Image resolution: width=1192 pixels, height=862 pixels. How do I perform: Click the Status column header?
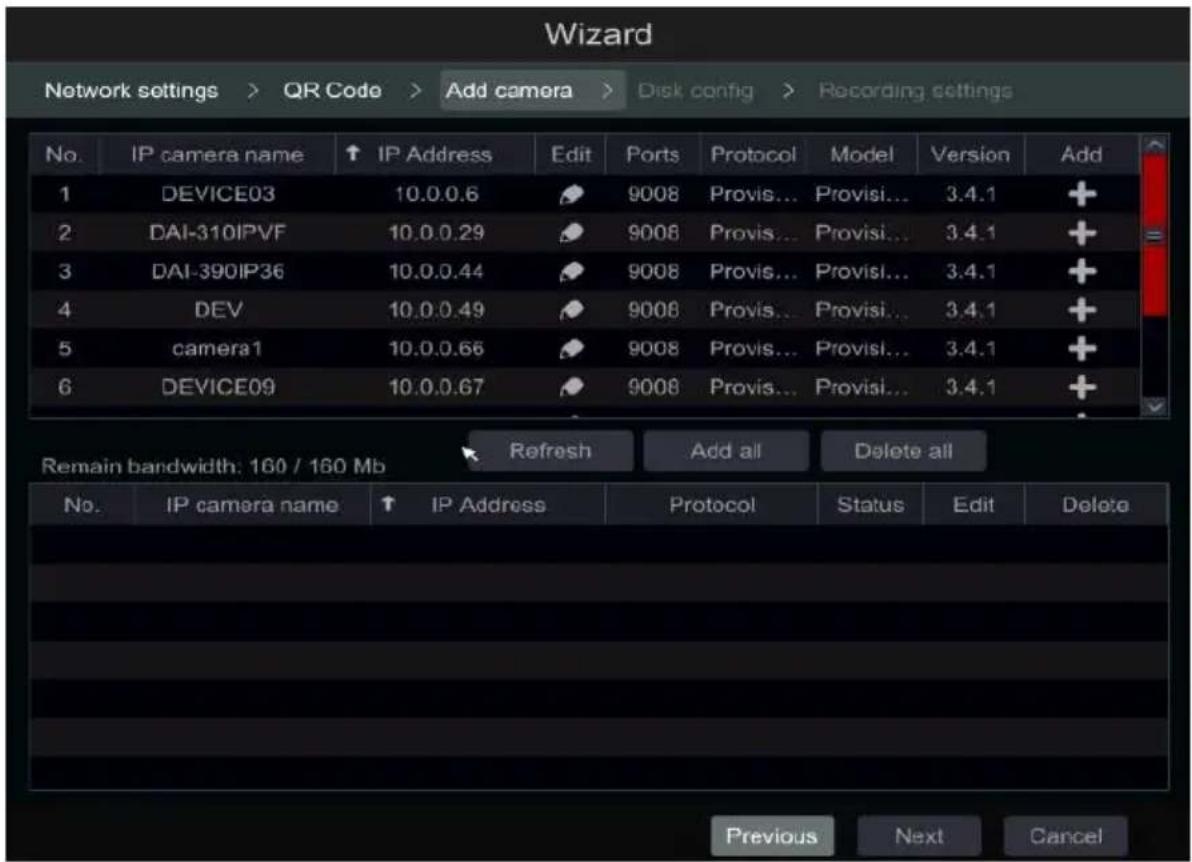point(870,505)
